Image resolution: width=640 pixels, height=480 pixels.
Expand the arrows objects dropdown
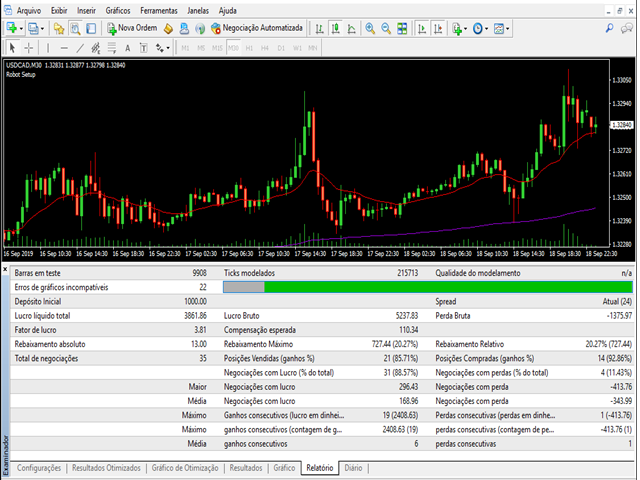[x=168, y=48]
